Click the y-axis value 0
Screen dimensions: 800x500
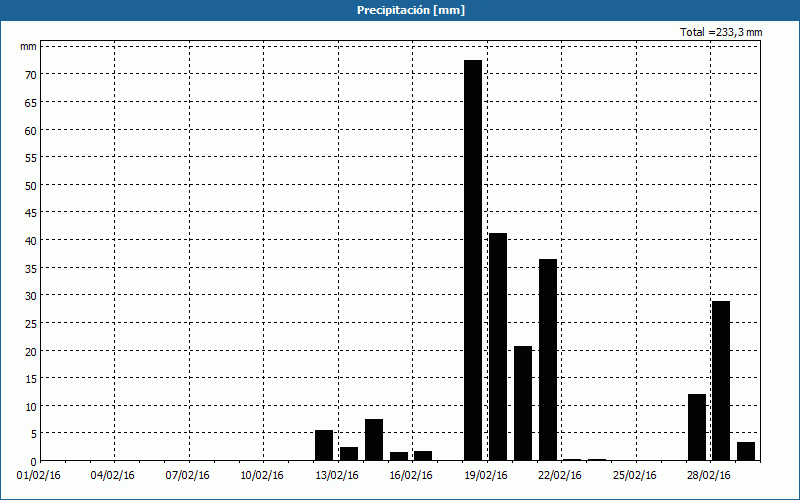[34, 462]
